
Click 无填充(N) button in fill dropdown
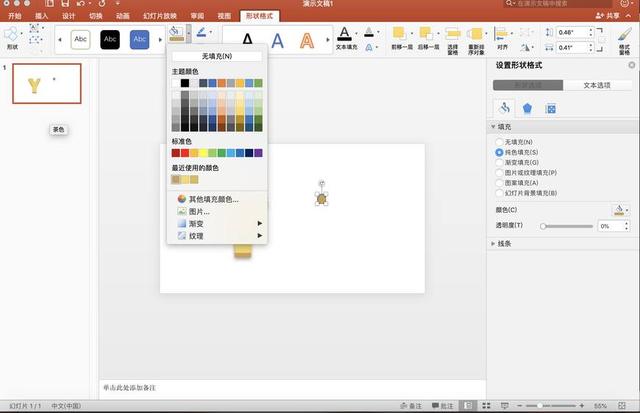(215, 56)
